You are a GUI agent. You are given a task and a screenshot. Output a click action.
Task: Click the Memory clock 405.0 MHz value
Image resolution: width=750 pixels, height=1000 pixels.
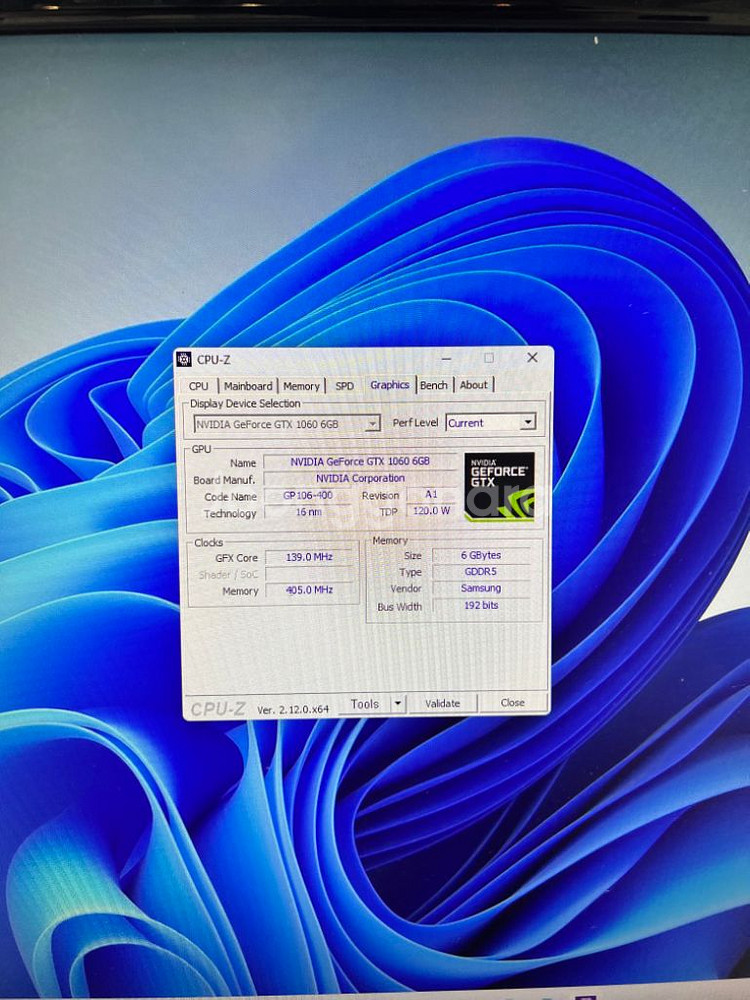[309, 590]
